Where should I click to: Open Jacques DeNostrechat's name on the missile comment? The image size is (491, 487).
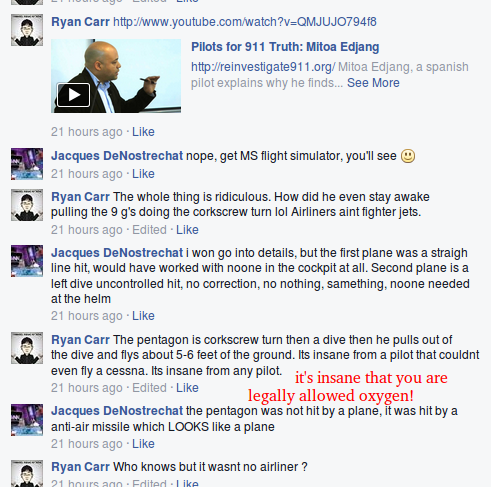click(x=117, y=411)
